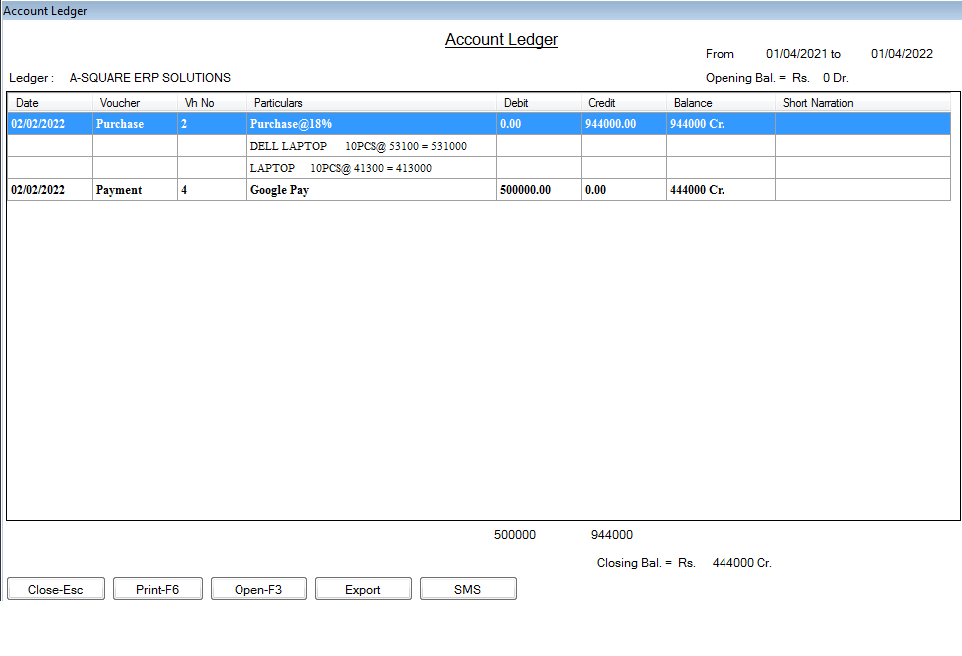Click the LAPTOP 41300 item line
Viewport: 962px width, 656px height.
coord(340,168)
